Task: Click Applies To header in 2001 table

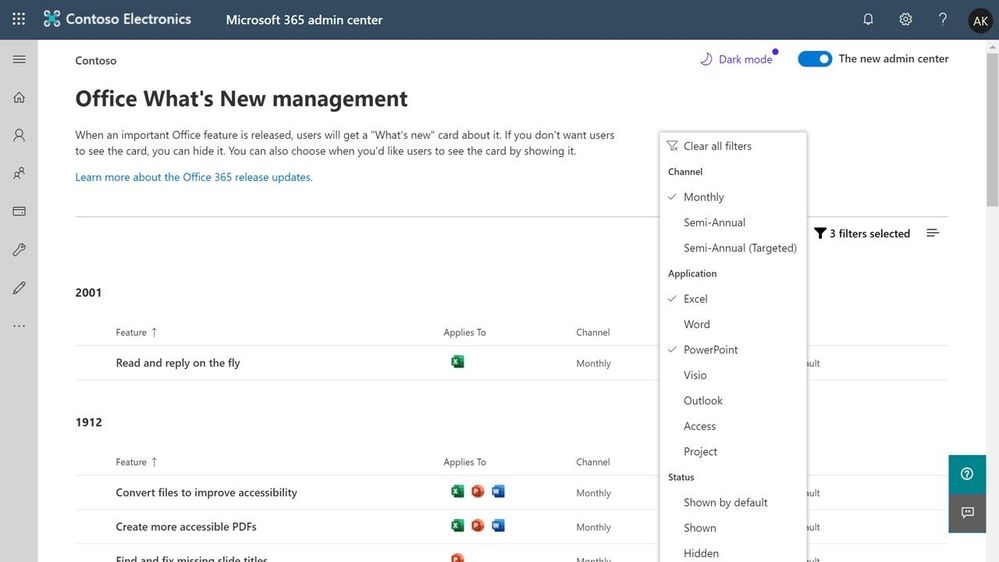Action: tap(464, 332)
